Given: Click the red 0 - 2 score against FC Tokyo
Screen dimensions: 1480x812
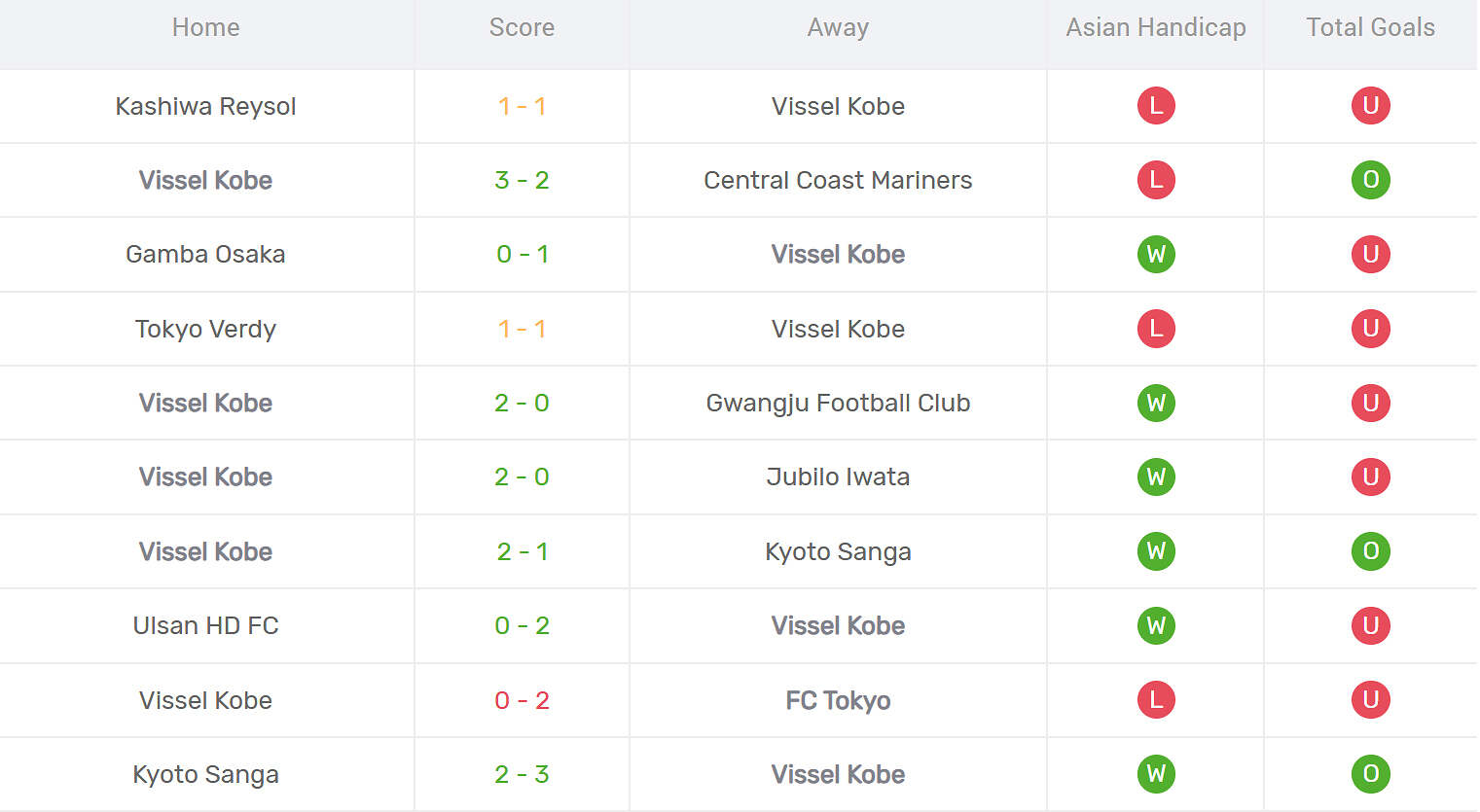Looking at the screenshot, I should 522,700.
